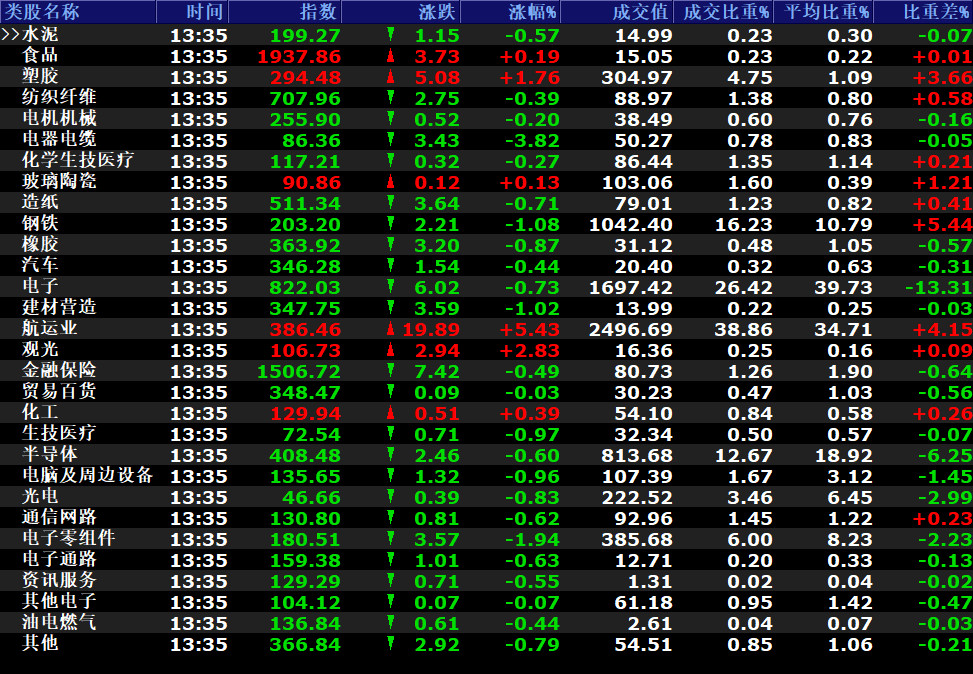
Task: Select the 其他电子 sector name
Action: (x=59, y=601)
